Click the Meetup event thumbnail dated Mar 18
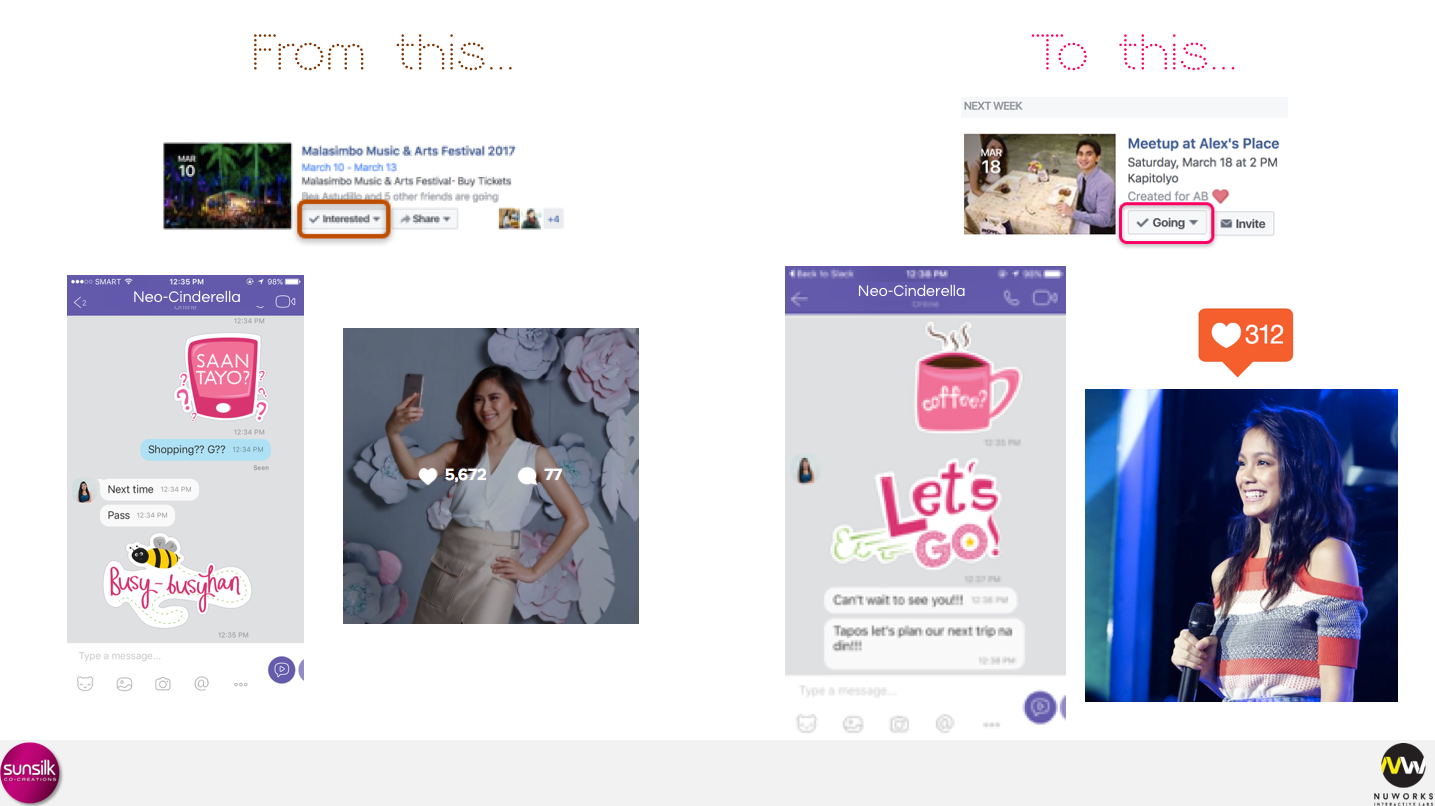Image resolution: width=1435 pixels, height=806 pixels. click(x=1039, y=184)
